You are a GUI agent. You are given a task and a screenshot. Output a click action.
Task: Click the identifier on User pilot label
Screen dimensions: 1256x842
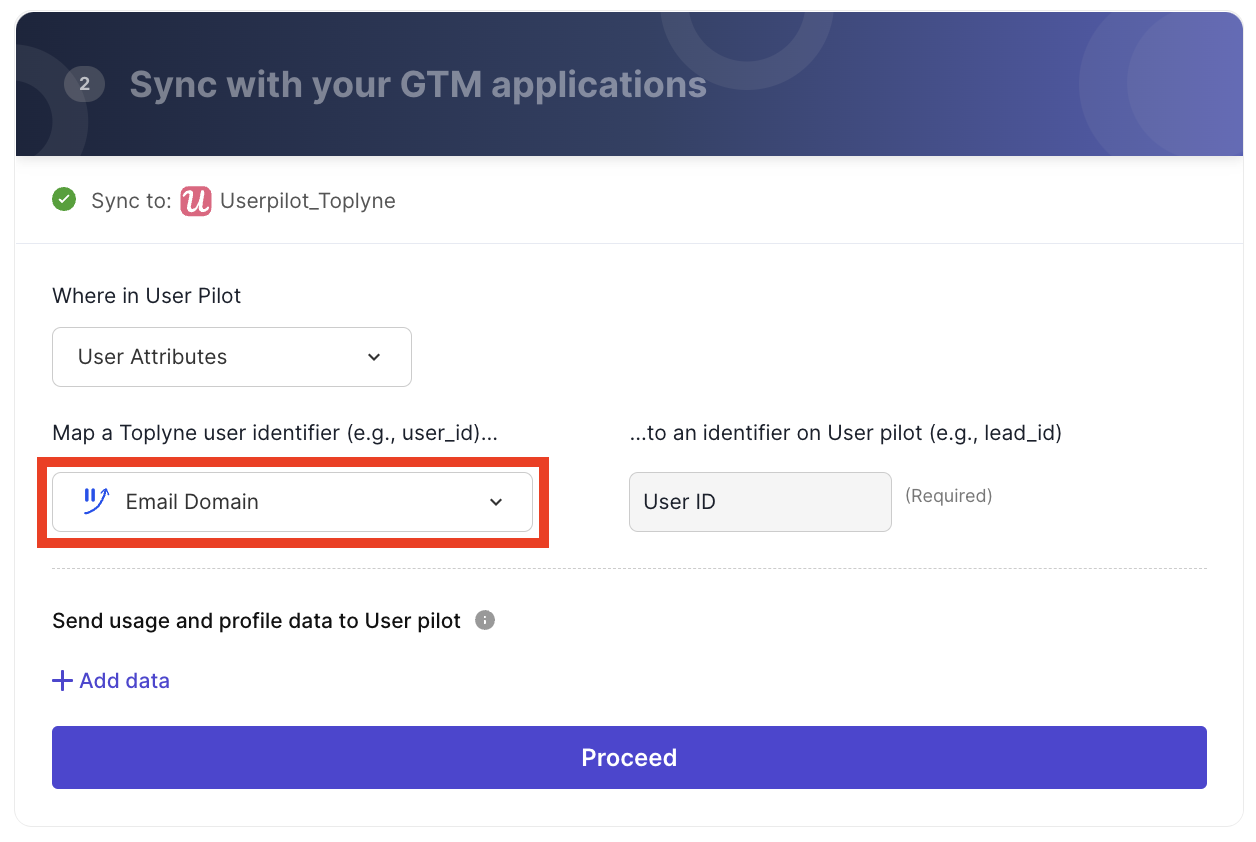tap(845, 433)
